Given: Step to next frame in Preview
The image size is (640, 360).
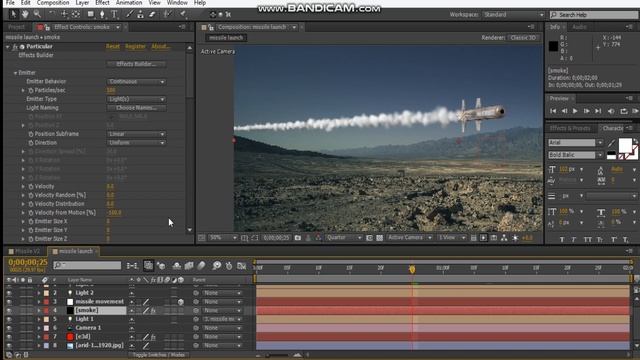Looking at the screenshot, I should pyautogui.click(x=587, y=111).
